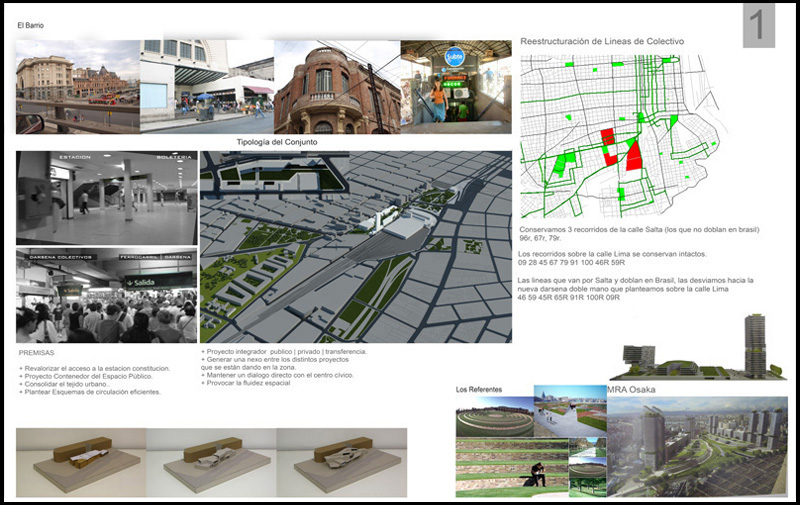Click the 'PREMISAS' heading
This screenshot has width=800, height=505.
(36, 352)
